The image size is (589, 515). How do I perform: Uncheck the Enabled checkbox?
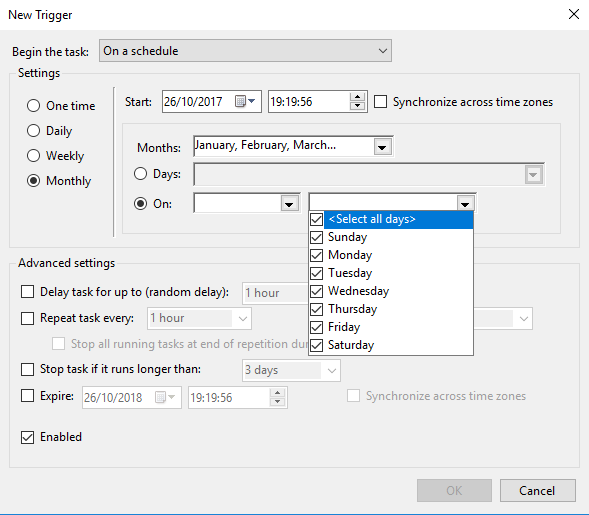[27, 437]
